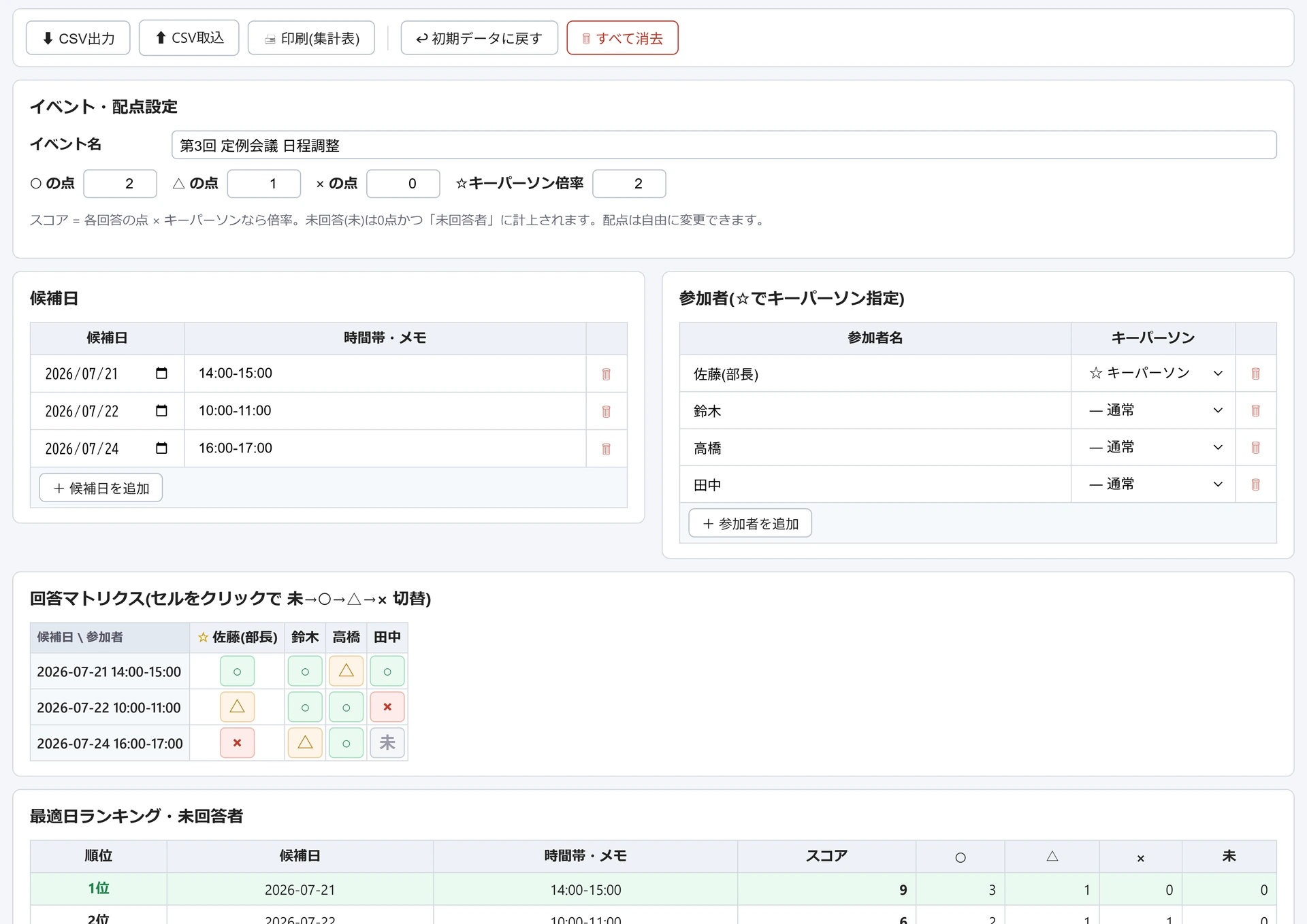1307x924 pixels.
Task: Edit the △ の点 score field
Action: point(263,184)
